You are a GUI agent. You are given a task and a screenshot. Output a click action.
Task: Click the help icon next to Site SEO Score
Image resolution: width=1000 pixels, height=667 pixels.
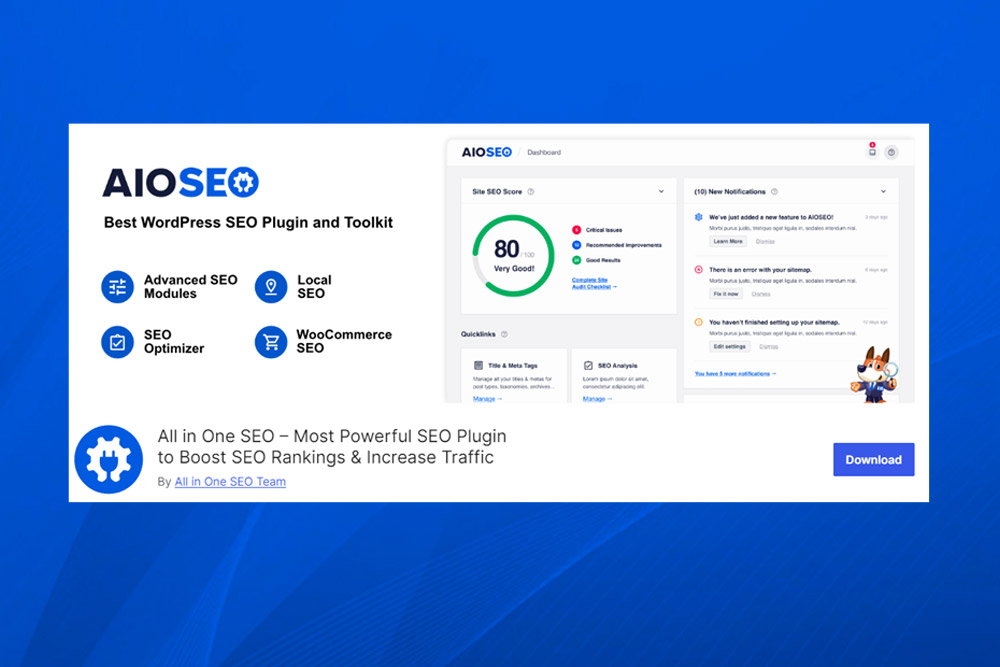click(x=531, y=191)
